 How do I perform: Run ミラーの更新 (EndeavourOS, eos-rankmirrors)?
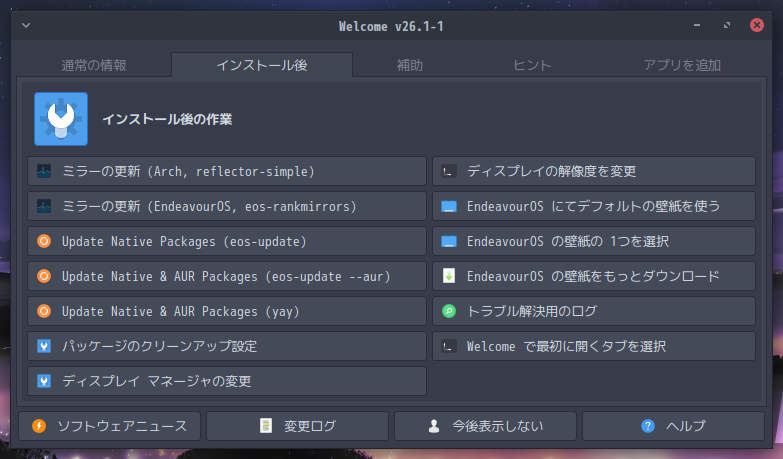(x=227, y=206)
